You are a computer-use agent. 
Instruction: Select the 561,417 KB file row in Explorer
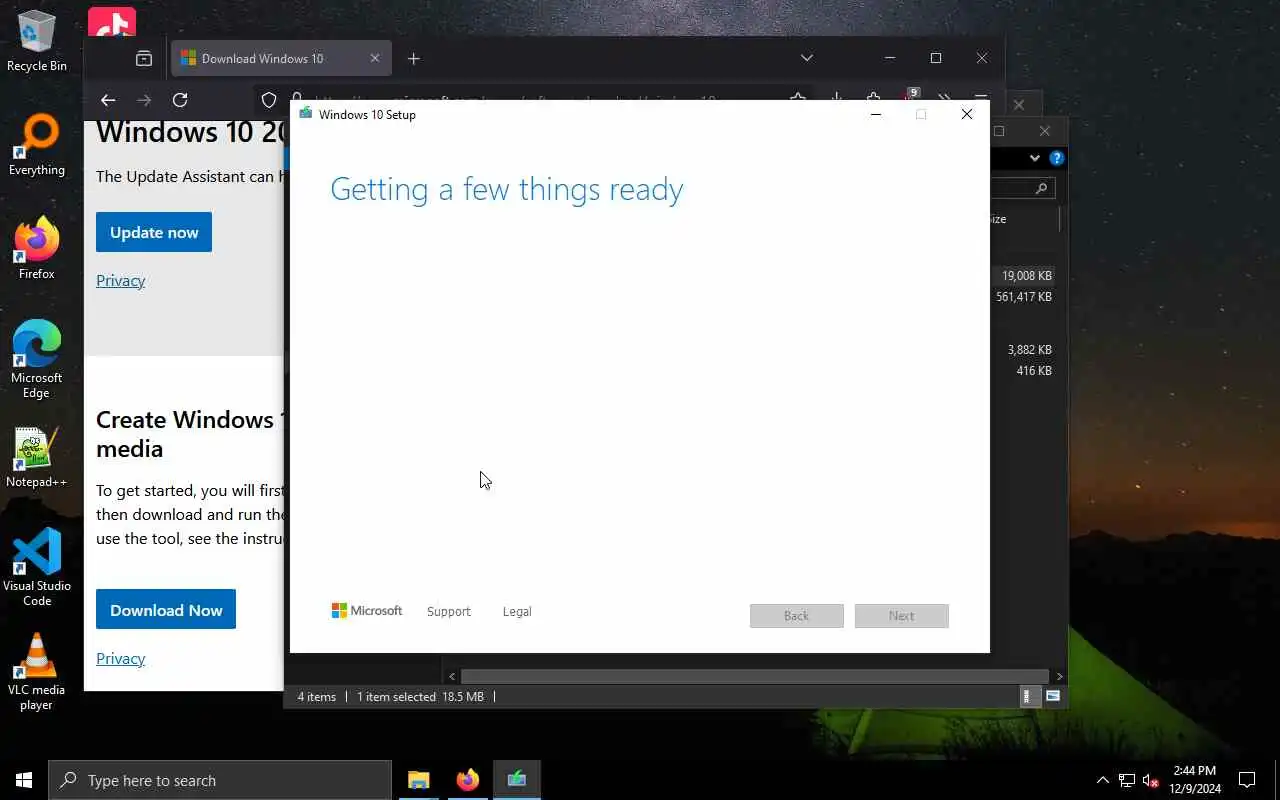(x=1025, y=297)
